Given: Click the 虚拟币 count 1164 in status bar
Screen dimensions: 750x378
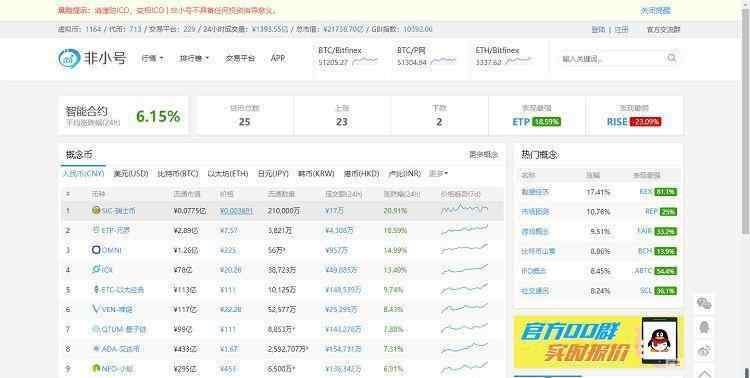Looking at the screenshot, I should click(x=93, y=29).
